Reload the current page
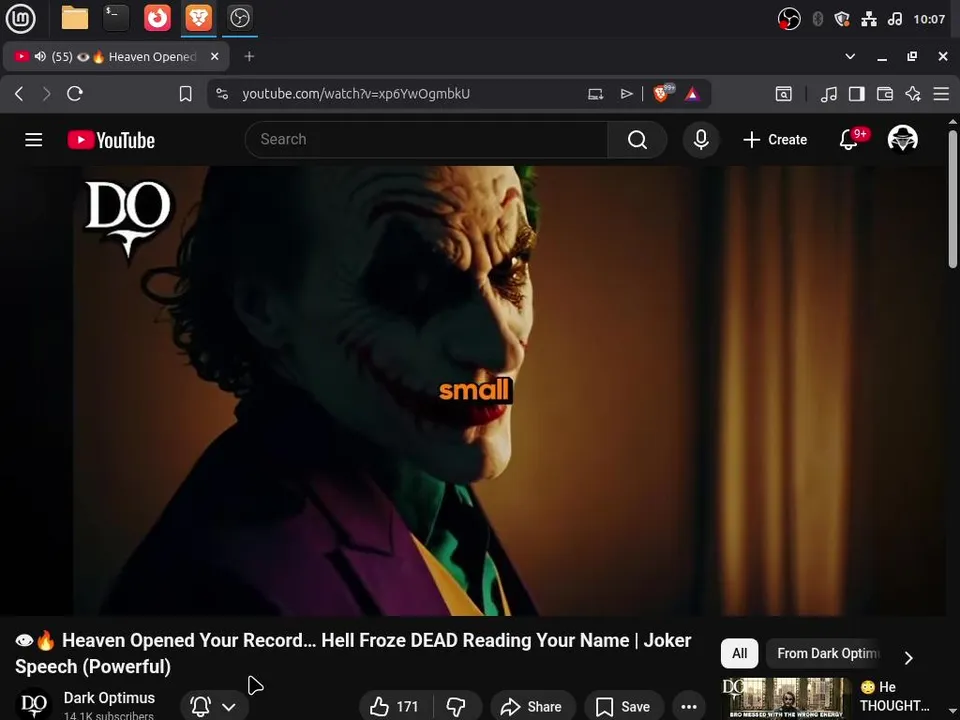This screenshot has height=720, width=960. pyautogui.click(x=75, y=94)
